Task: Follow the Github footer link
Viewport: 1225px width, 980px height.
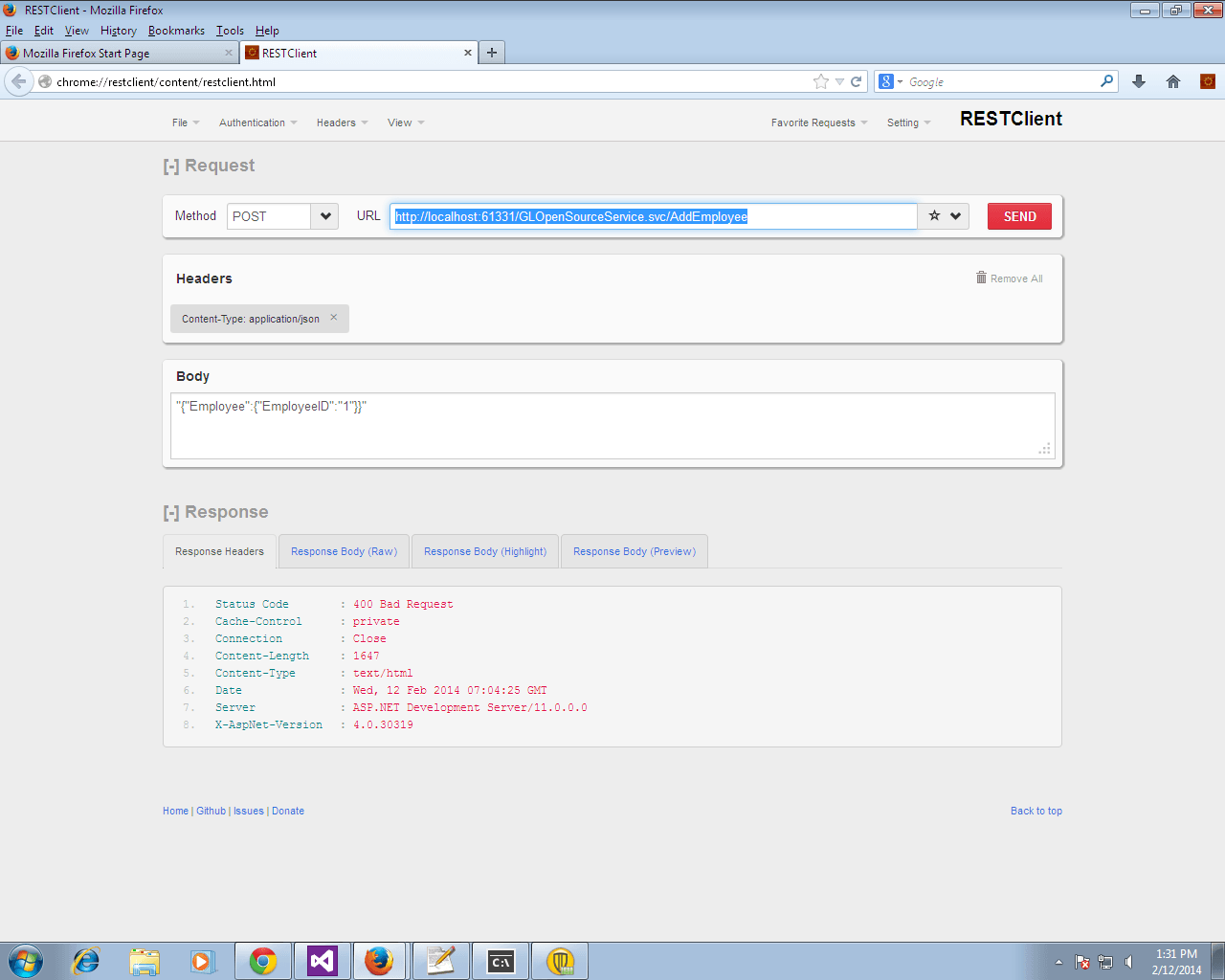Action: pos(211,811)
